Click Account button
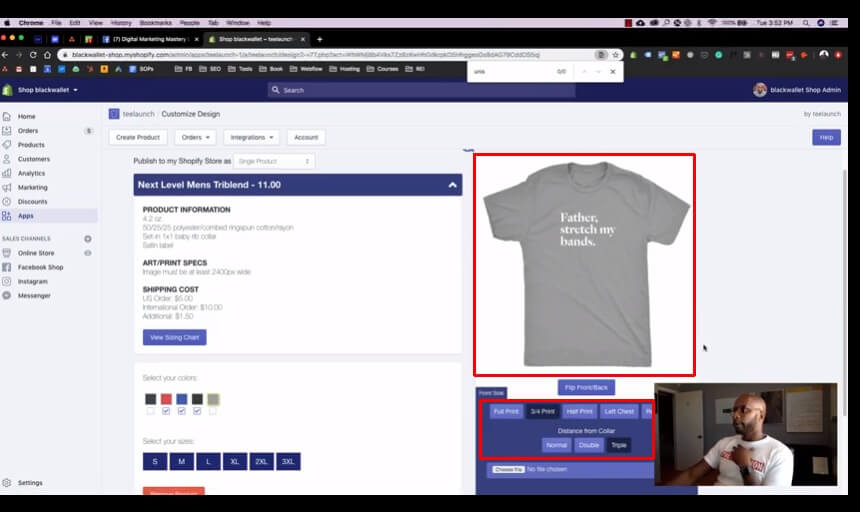 [306, 138]
